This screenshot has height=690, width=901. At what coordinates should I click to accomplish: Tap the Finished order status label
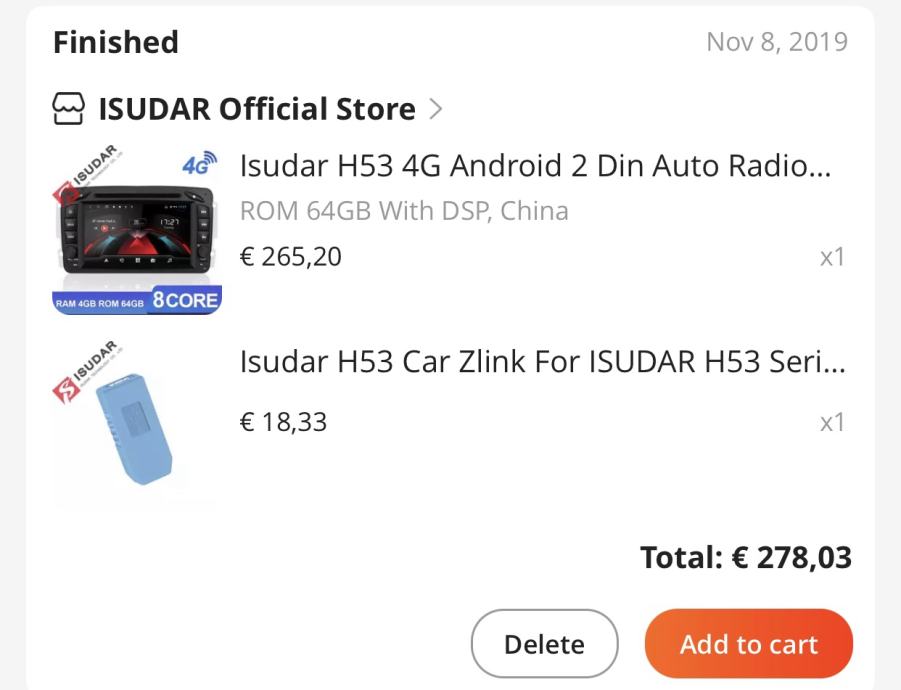click(115, 42)
